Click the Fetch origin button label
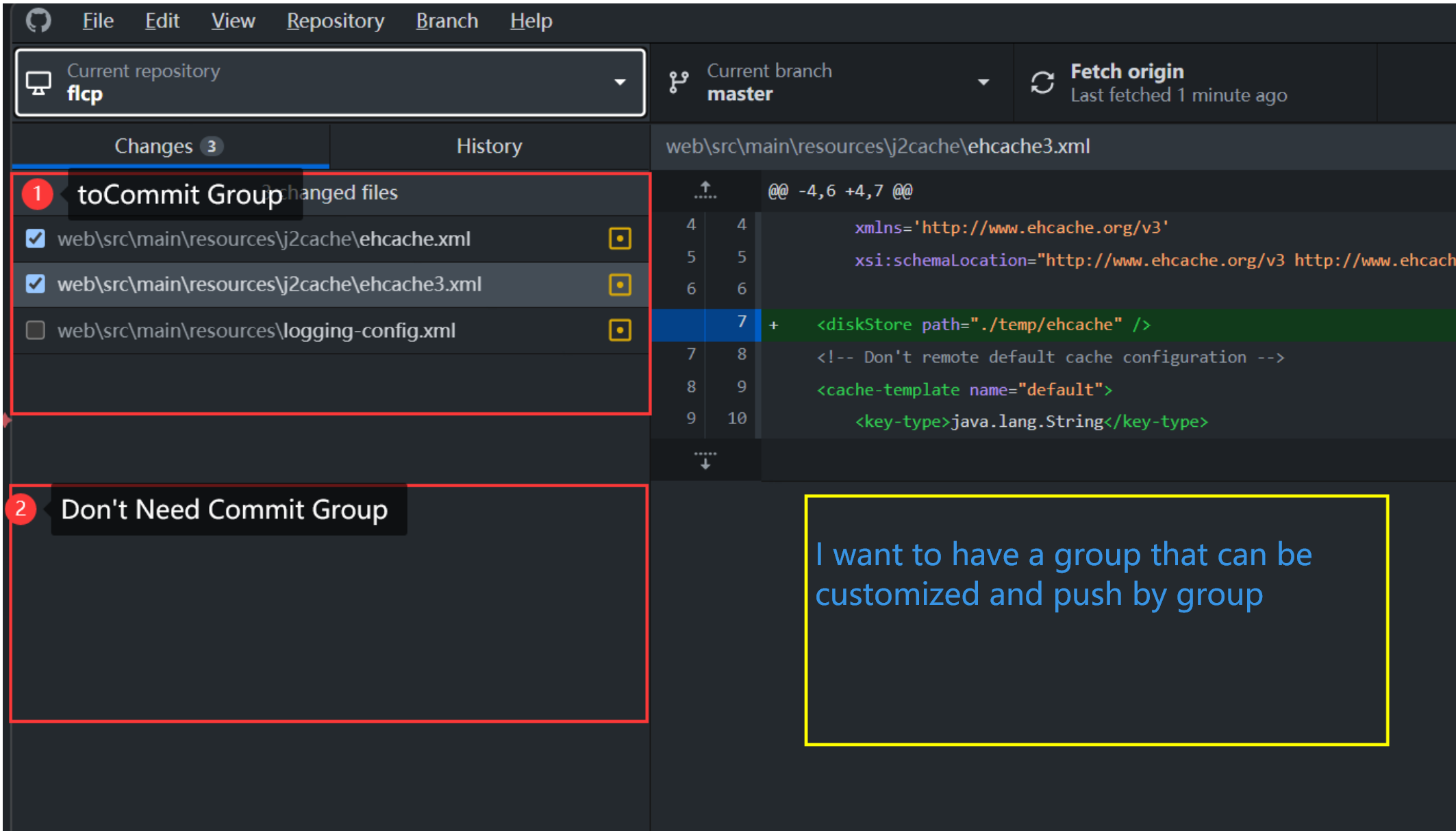 click(1127, 71)
